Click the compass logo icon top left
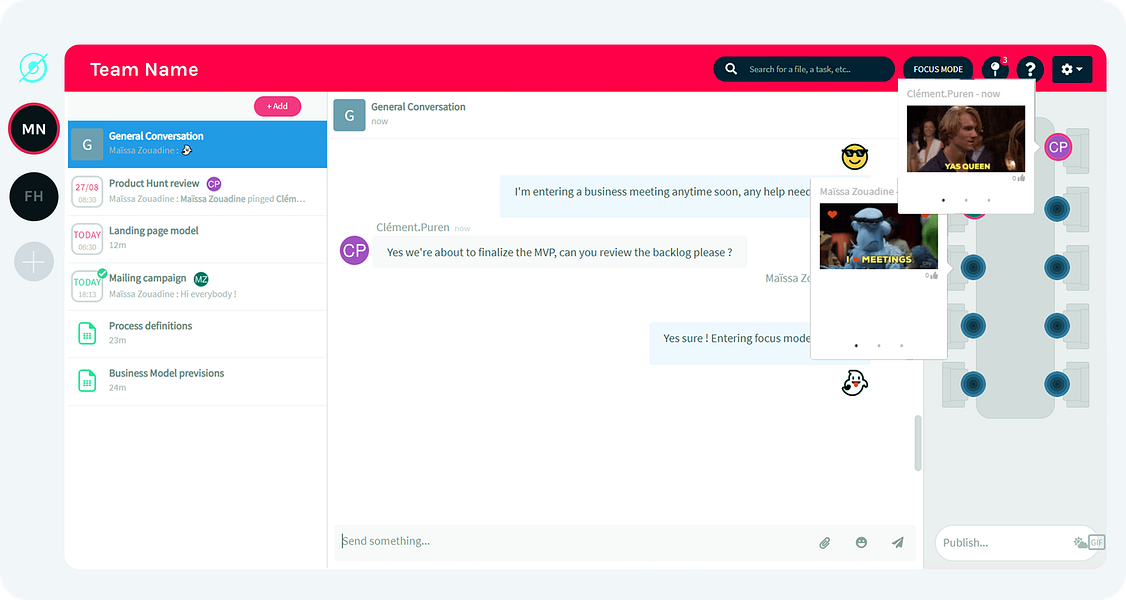 pos(34,67)
